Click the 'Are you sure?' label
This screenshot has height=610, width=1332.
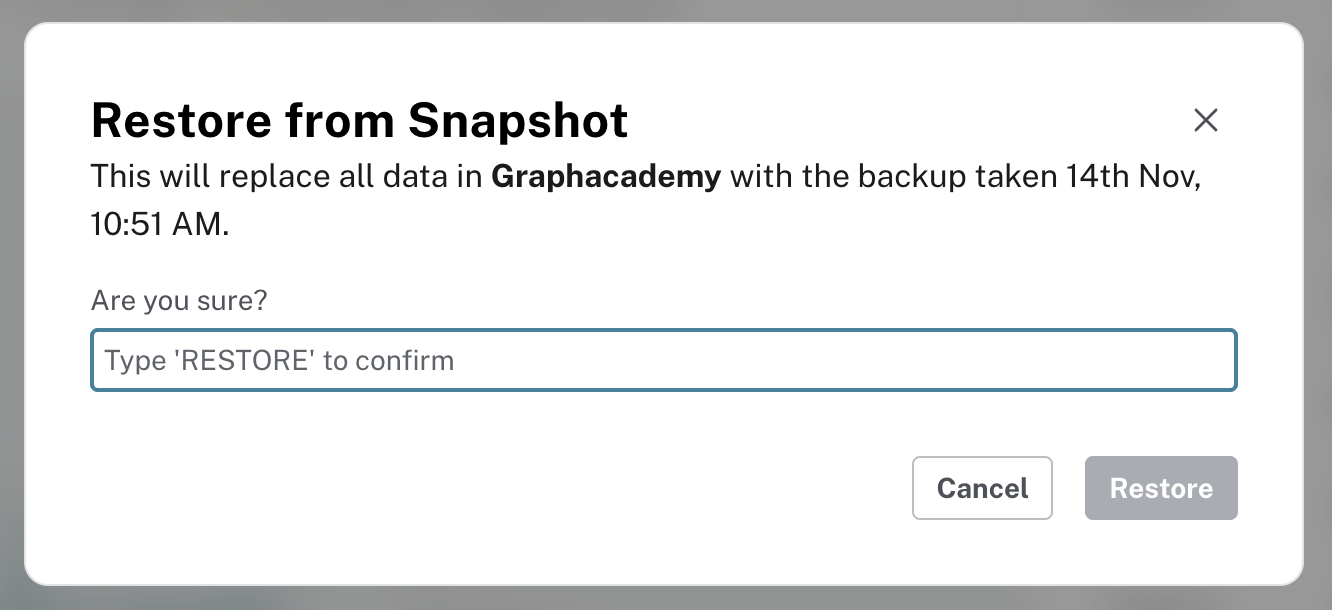coord(179,300)
